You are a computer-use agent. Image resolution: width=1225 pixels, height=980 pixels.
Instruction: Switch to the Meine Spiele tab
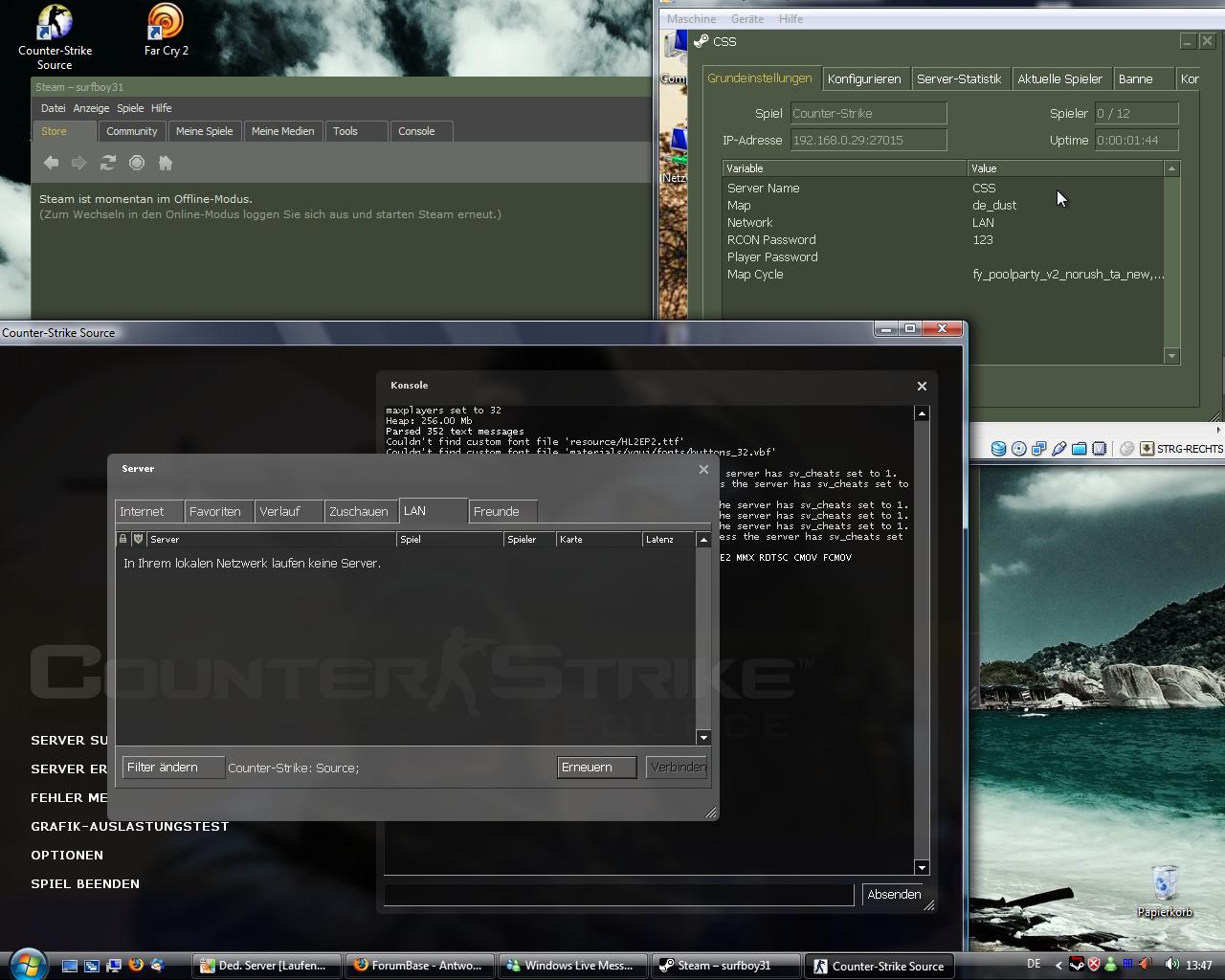205,131
